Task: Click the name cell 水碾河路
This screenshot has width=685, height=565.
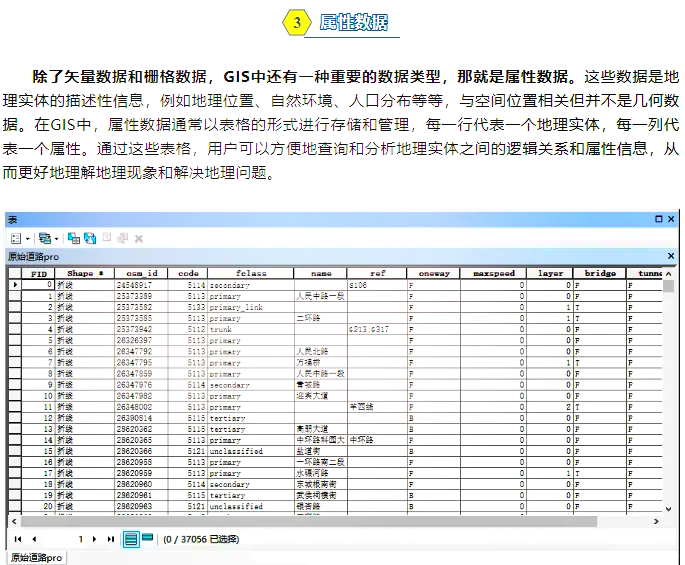Action: (x=321, y=473)
